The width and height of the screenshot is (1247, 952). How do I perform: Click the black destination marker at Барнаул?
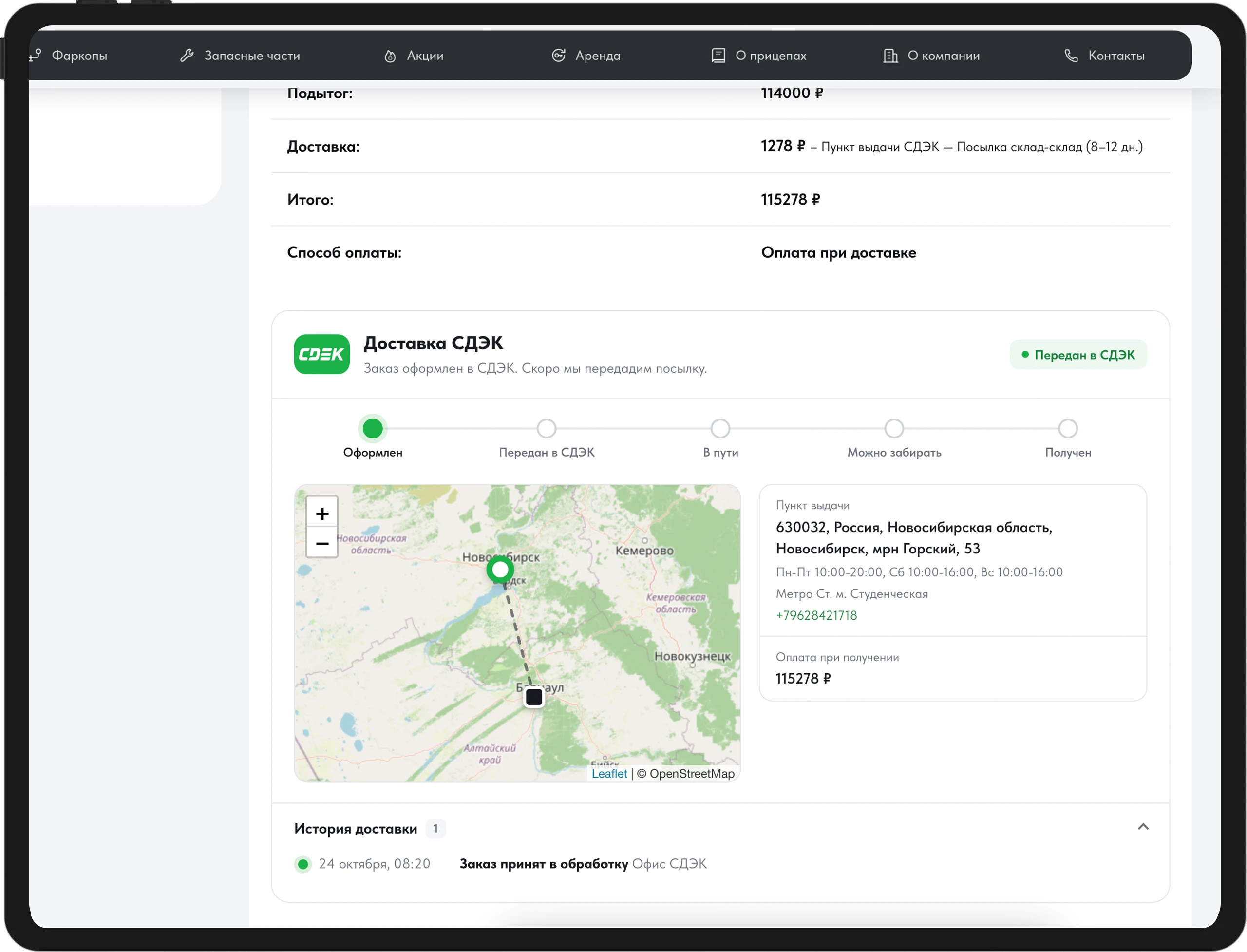pyautogui.click(x=534, y=696)
